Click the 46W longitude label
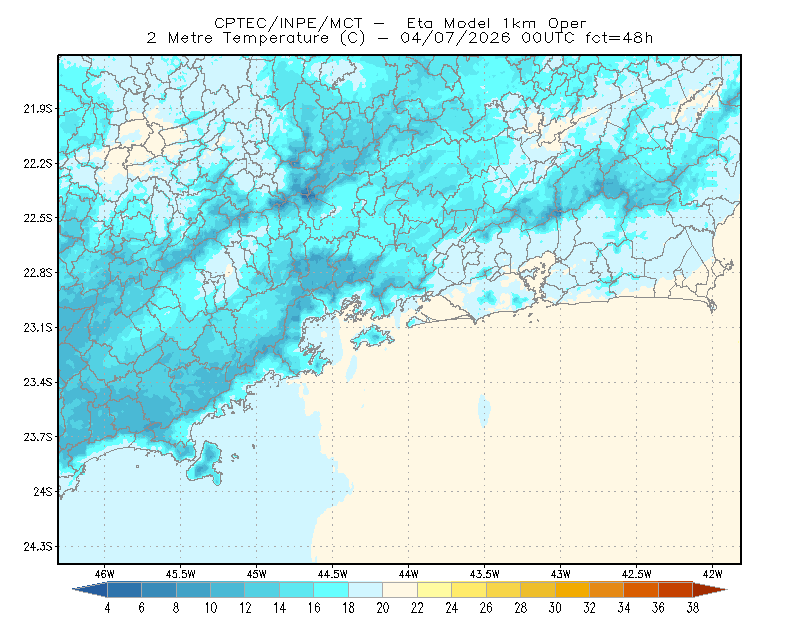The width and height of the screenshot is (800, 618). tap(105, 574)
